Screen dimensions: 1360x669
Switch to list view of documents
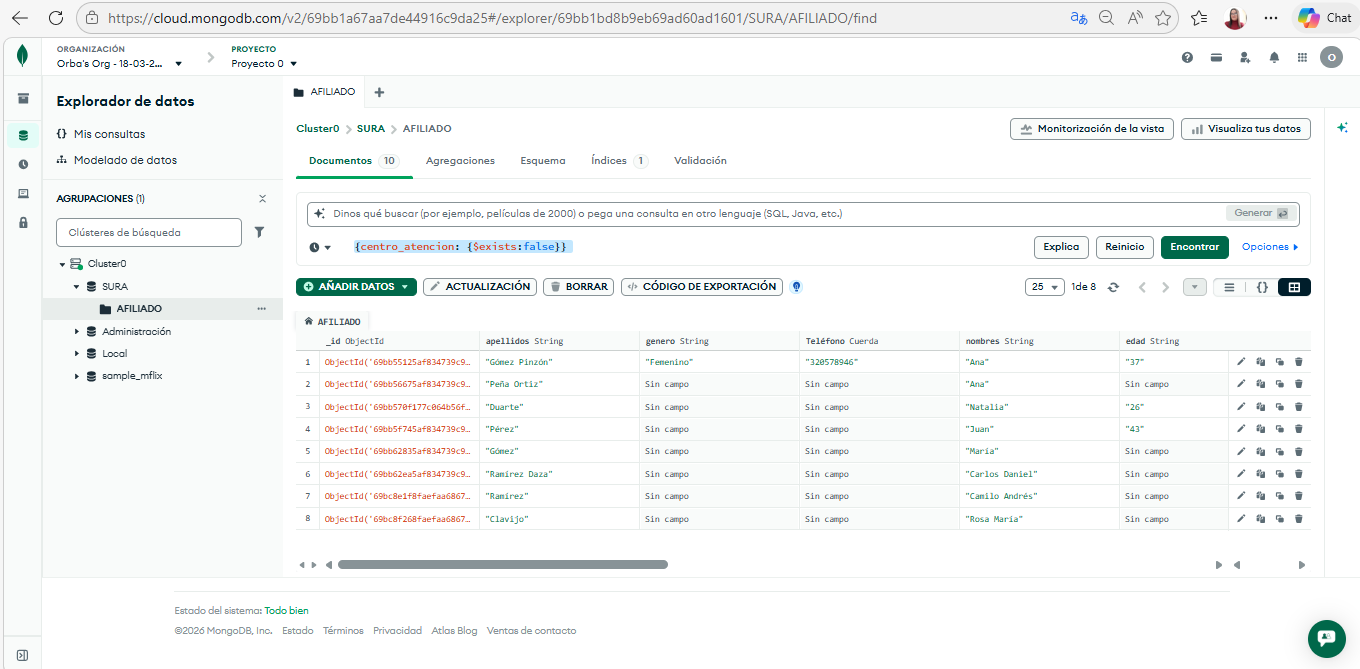(x=1229, y=287)
